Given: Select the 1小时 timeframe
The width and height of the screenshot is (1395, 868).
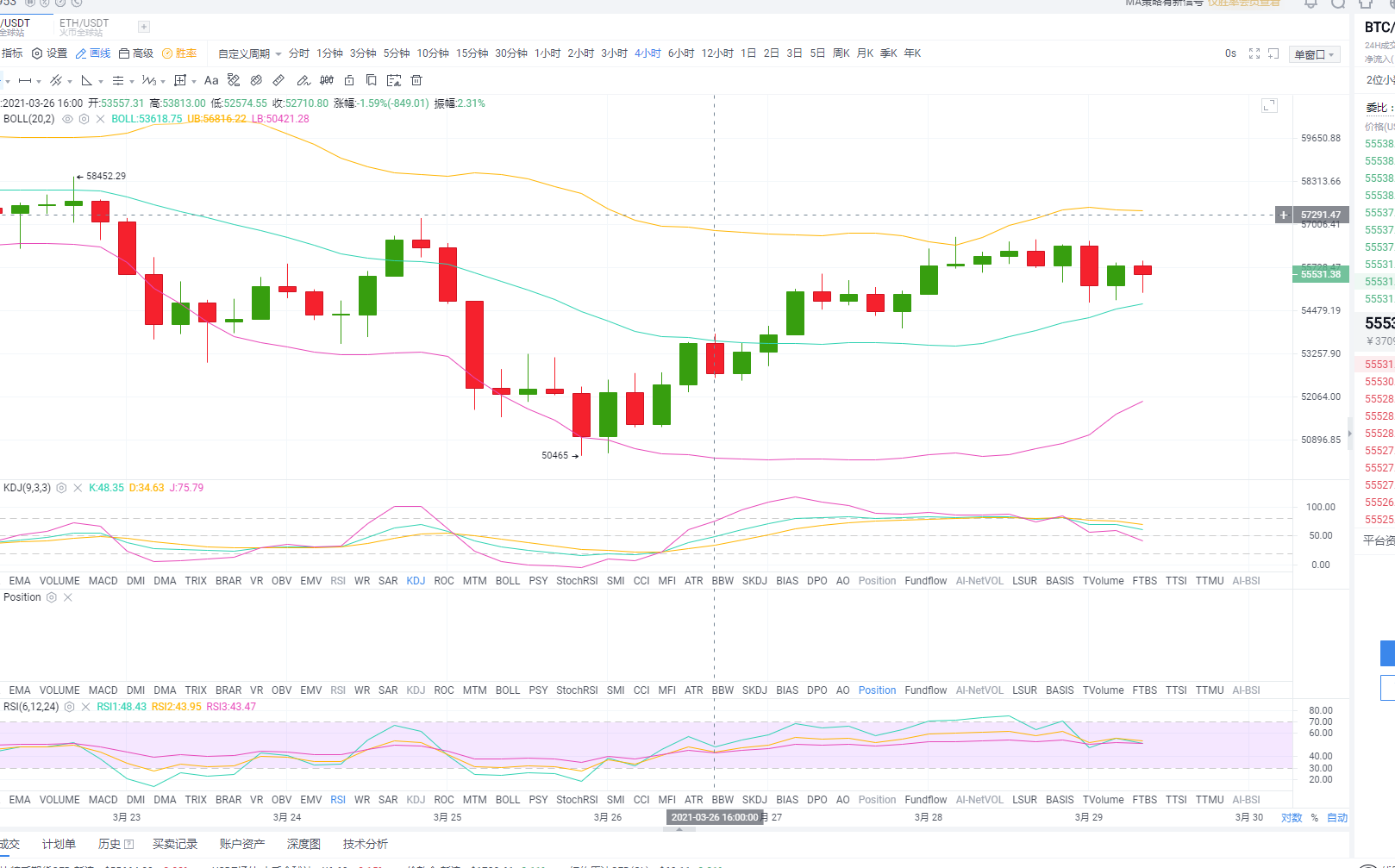Looking at the screenshot, I should pyautogui.click(x=547, y=53).
